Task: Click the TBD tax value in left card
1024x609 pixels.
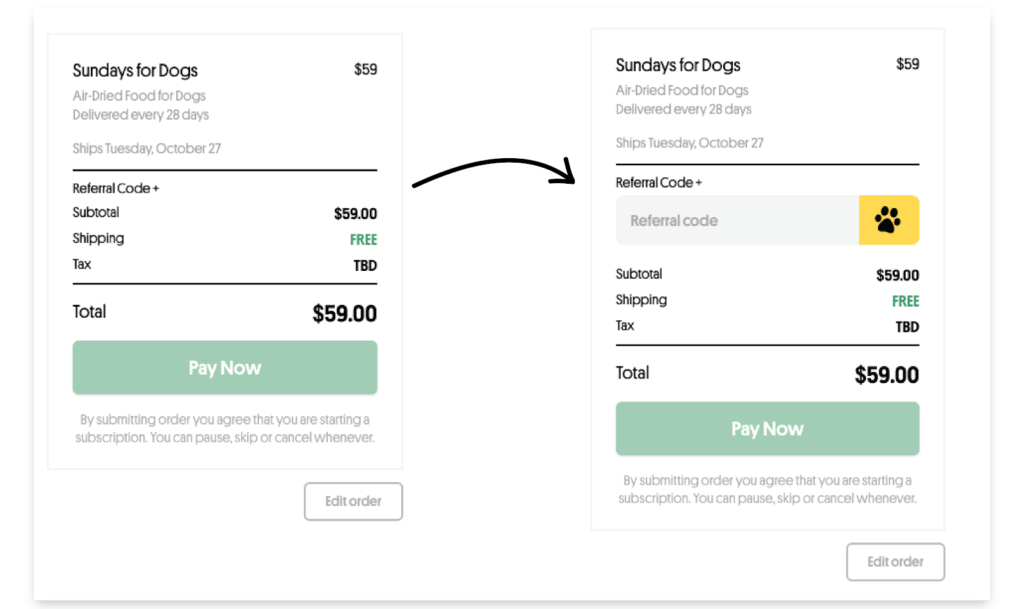Action: pos(365,266)
